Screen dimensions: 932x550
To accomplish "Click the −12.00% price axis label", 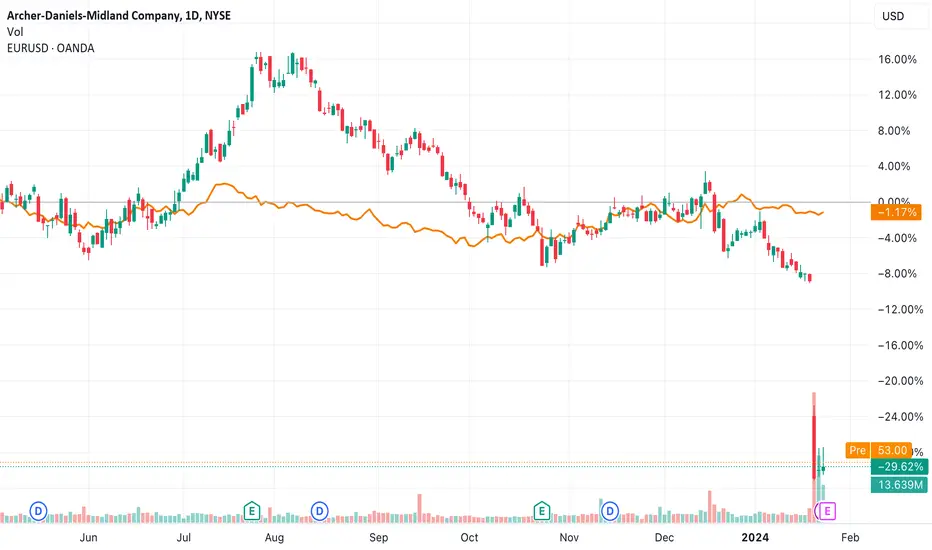I will tap(900, 309).
